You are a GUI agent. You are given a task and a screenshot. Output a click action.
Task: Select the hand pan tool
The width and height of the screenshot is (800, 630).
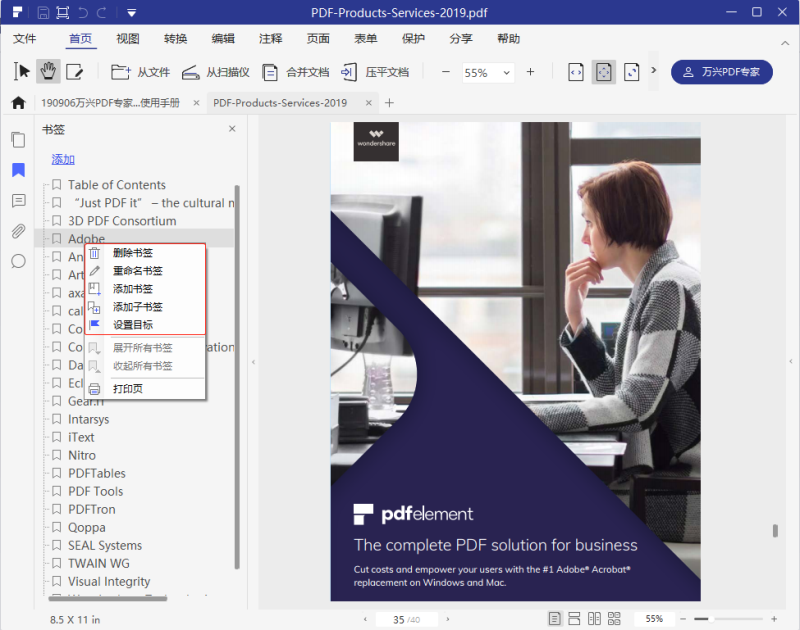[x=47, y=72]
